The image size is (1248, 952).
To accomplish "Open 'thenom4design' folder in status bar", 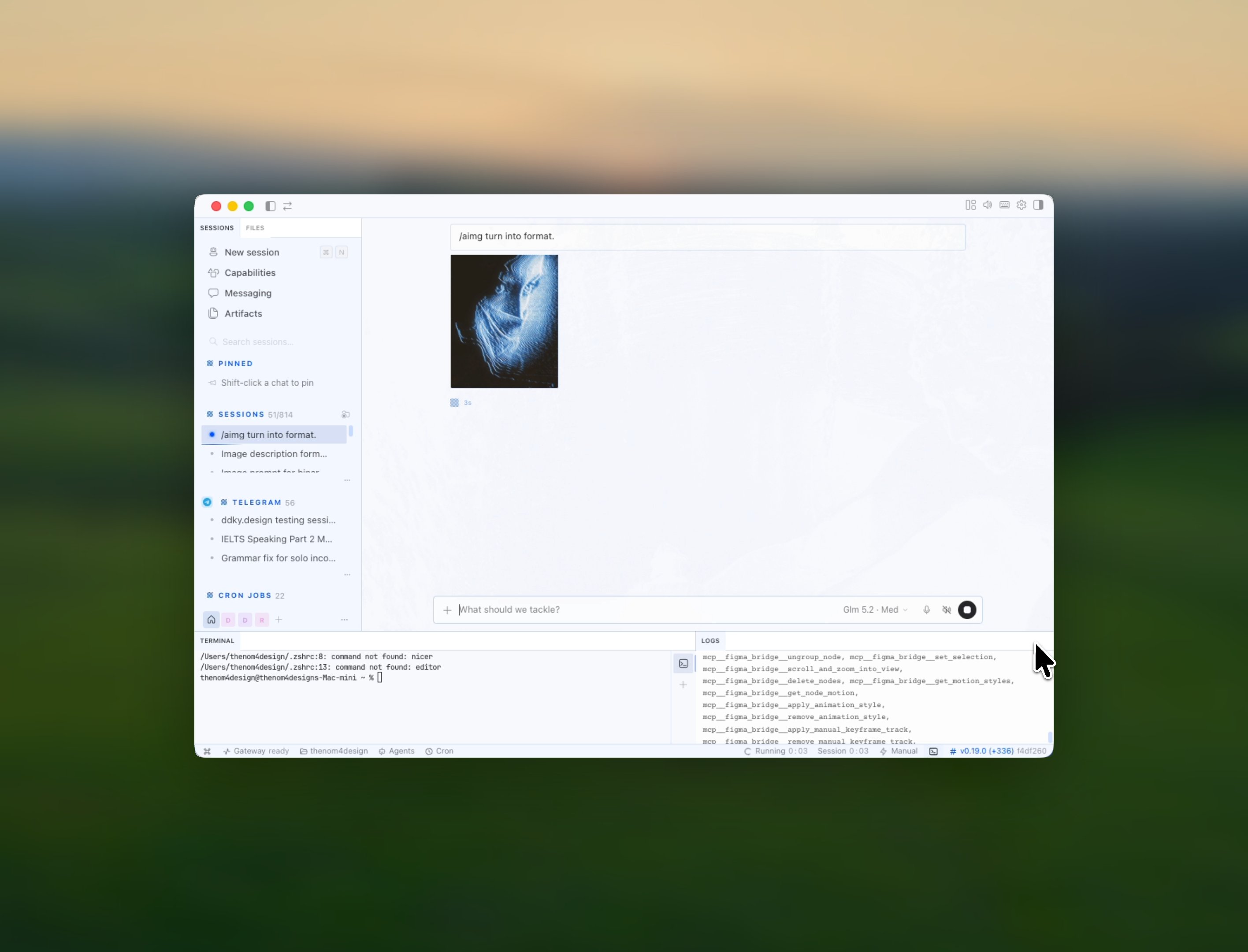I will [x=334, y=751].
